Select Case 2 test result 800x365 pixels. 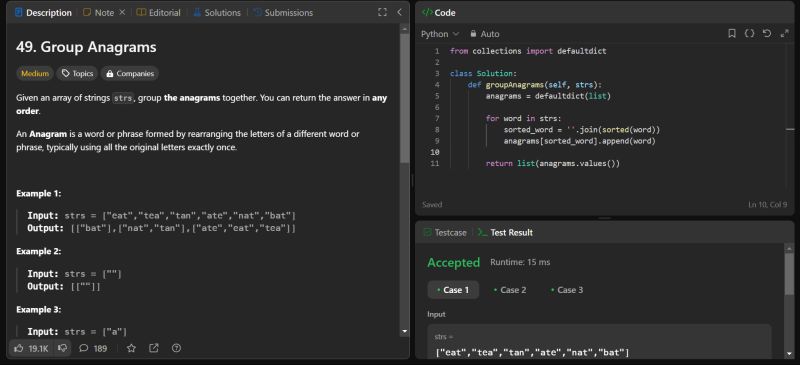click(510, 290)
